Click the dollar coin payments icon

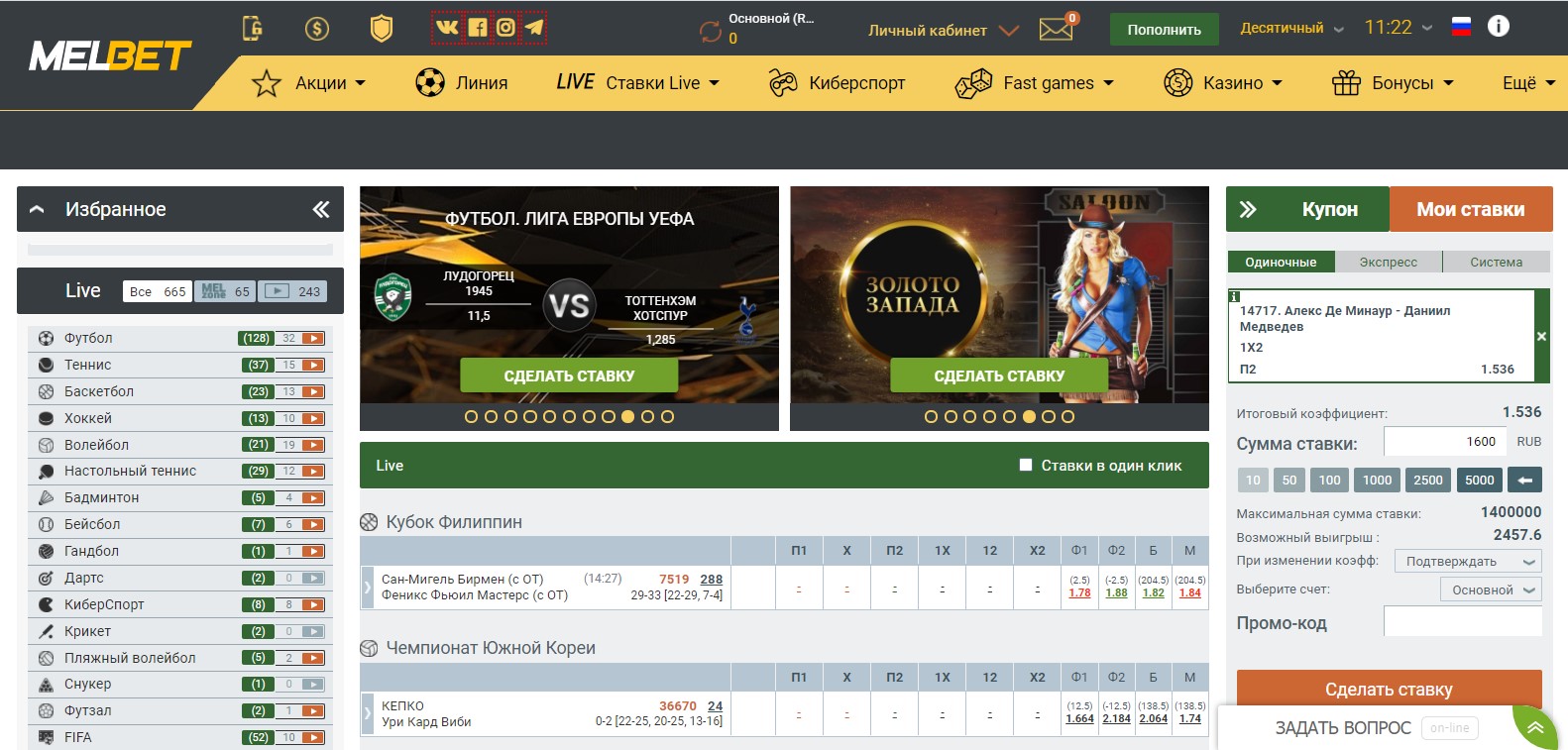pos(317,28)
